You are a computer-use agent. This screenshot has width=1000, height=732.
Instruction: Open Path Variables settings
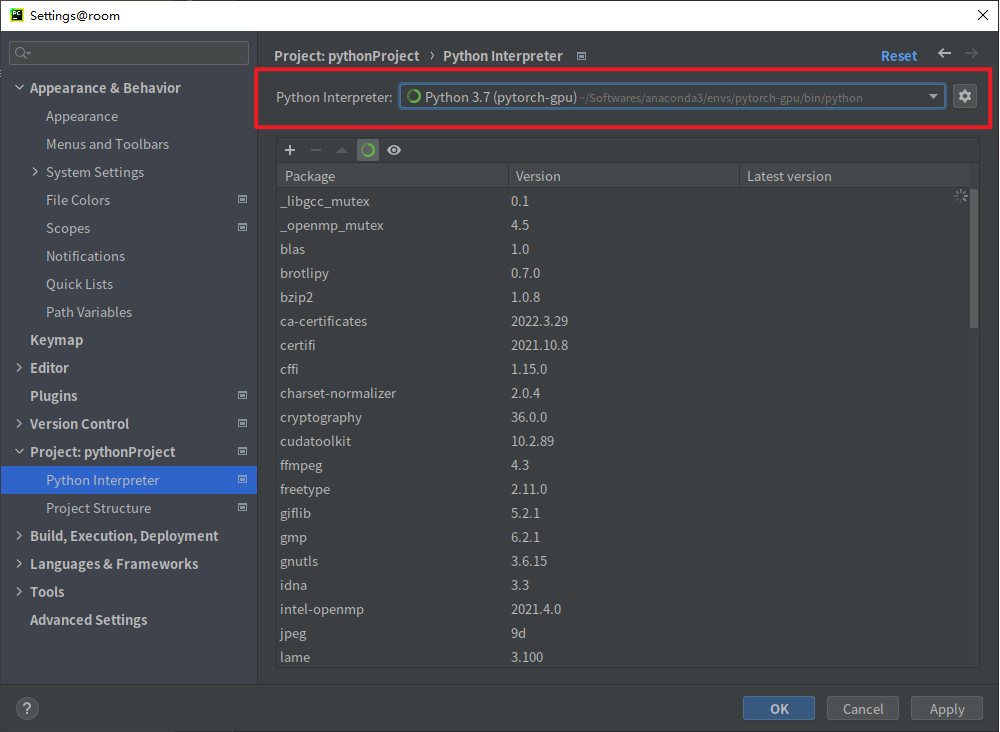pos(89,312)
